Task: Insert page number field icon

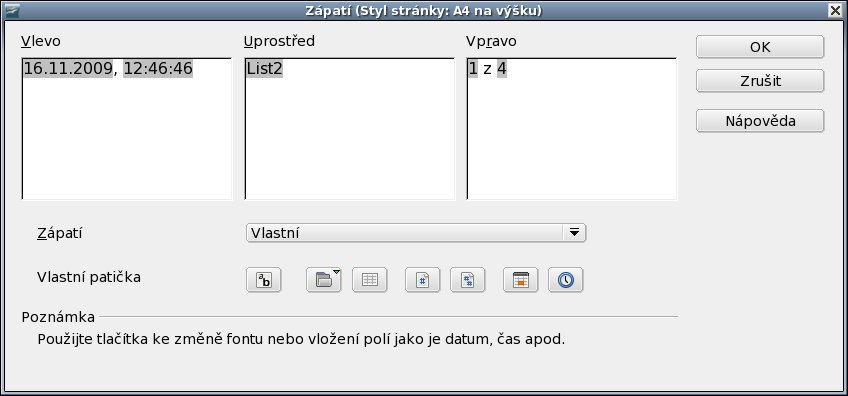Action: point(422,280)
